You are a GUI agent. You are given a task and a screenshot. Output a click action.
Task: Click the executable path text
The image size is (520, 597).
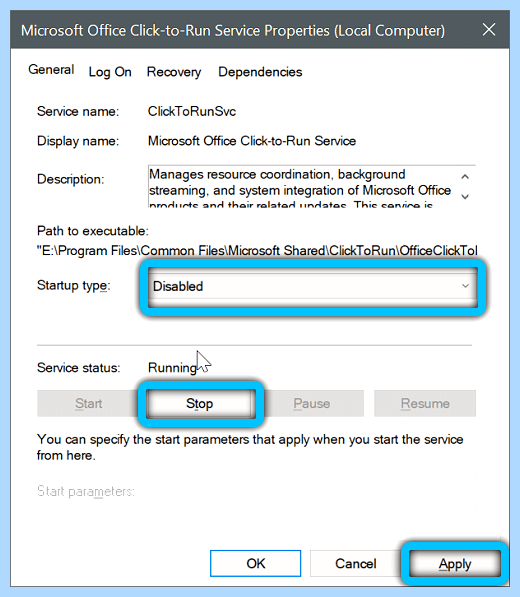click(257, 251)
